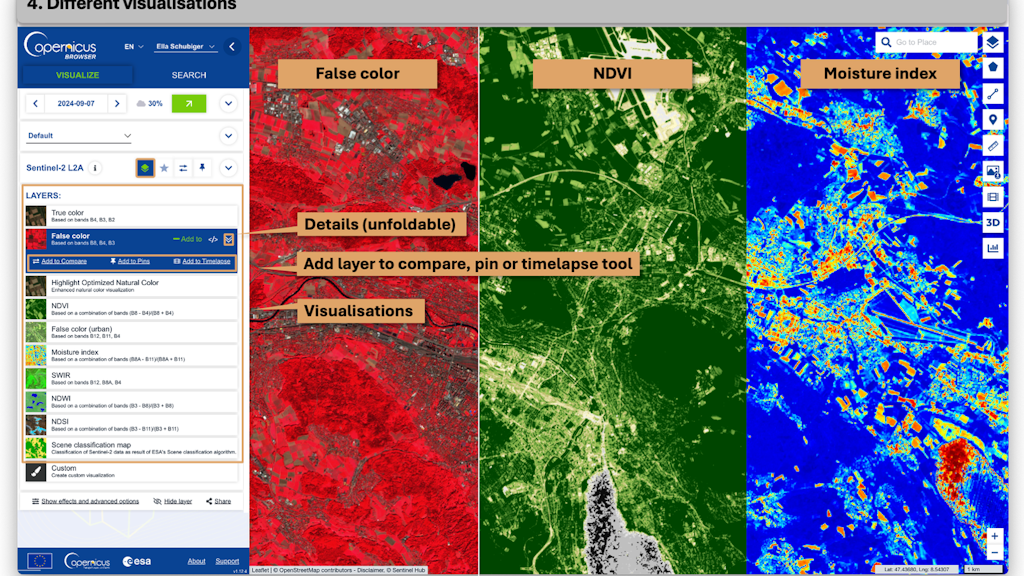The height and width of the screenshot is (576, 1024).
Task: Expand the Sentinel-2 L2A section chevron
Action: [228, 168]
